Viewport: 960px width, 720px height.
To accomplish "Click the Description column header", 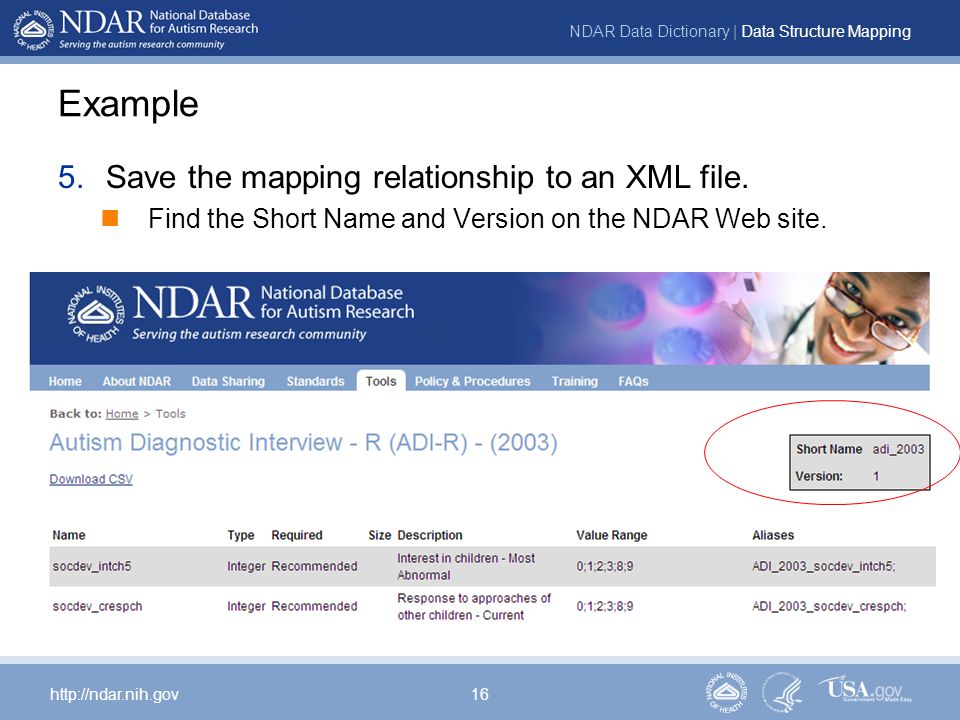I will (430, 534).
